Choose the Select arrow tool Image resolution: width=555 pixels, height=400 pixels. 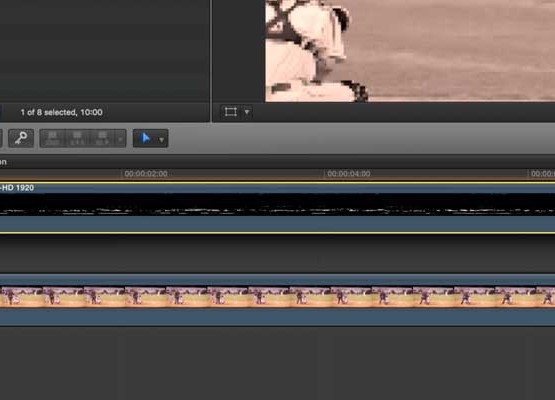(x=145, y=138)
